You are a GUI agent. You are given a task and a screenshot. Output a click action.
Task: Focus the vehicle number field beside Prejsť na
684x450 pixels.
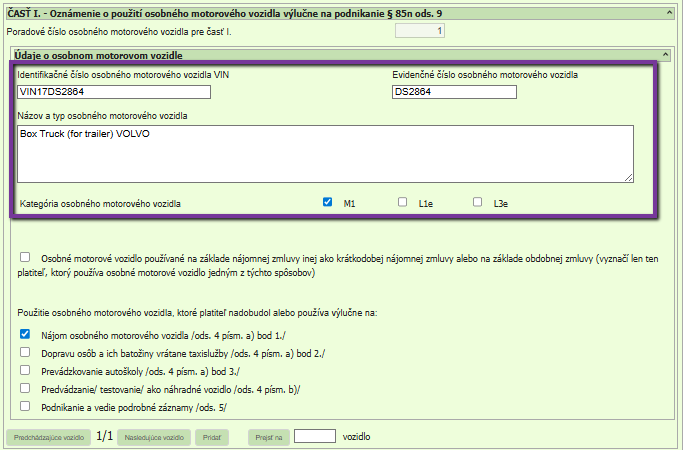pyautogui.click(x=315, y=436)
